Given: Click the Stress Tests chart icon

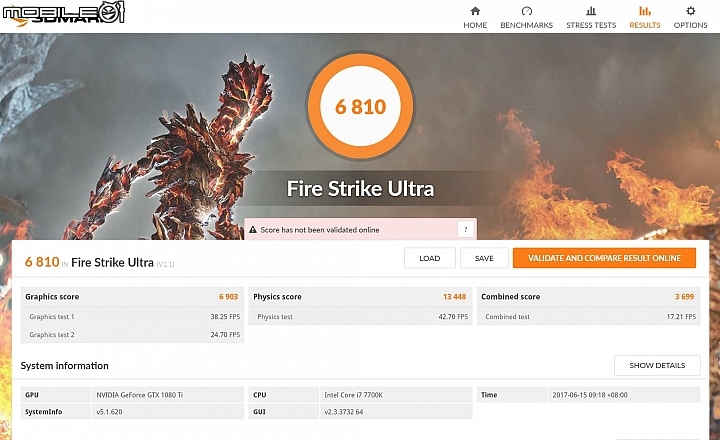Looking at the screenshot, I should tap(591, 11).
